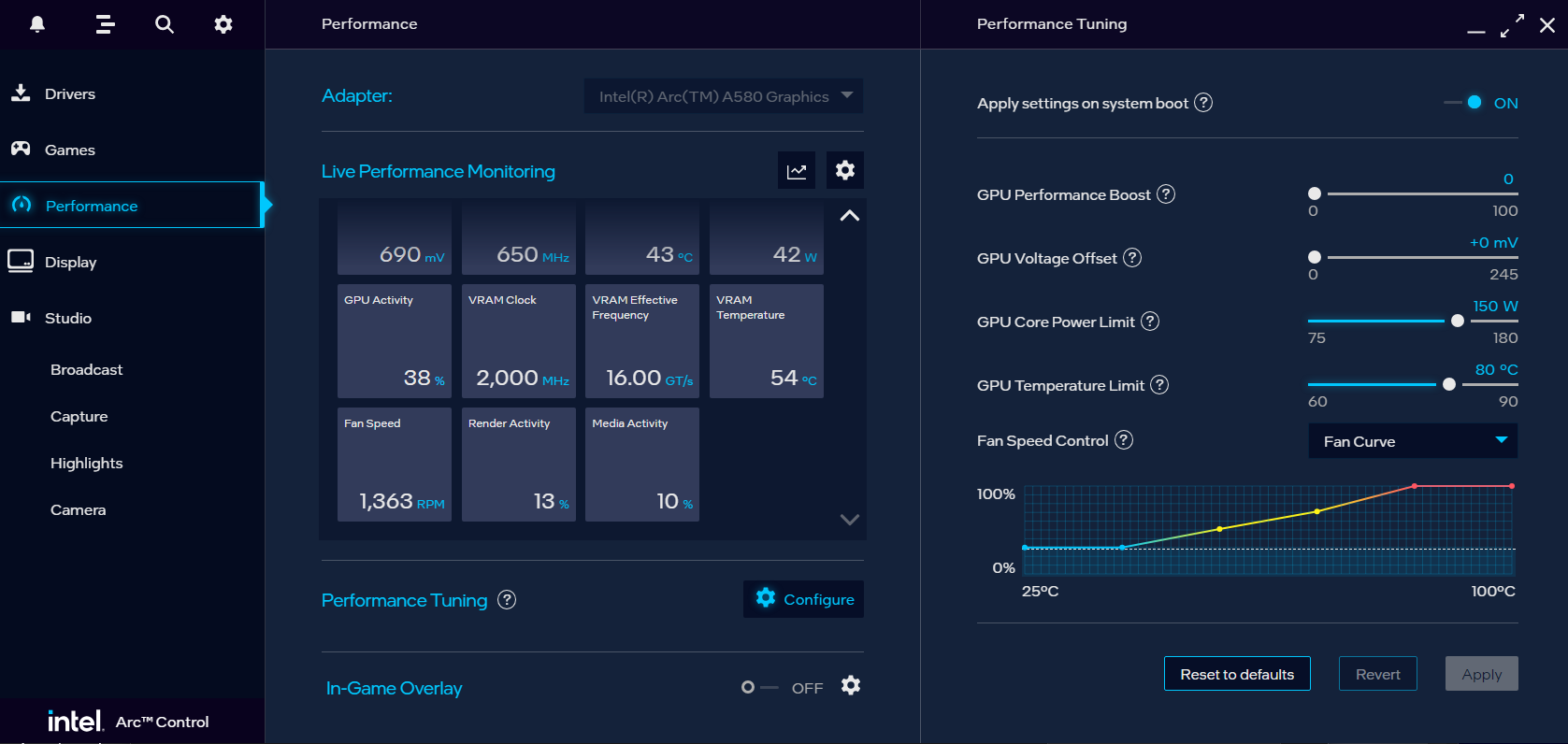
Task: Click the Revert button
Action: [x=1378, y=674]
